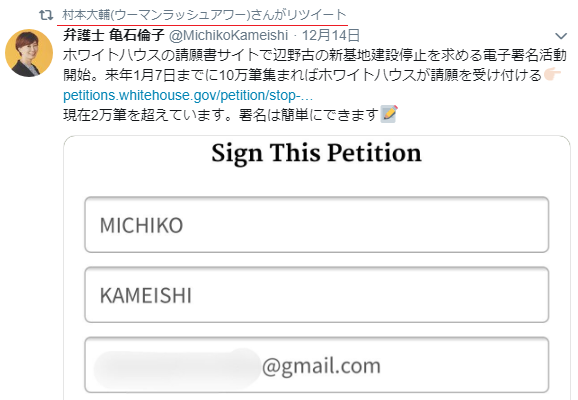Click the retweet arrows icon
Image resolution: width=578 pixels, height=400 pixels.
pyautogui.click(x=46, y=15)
